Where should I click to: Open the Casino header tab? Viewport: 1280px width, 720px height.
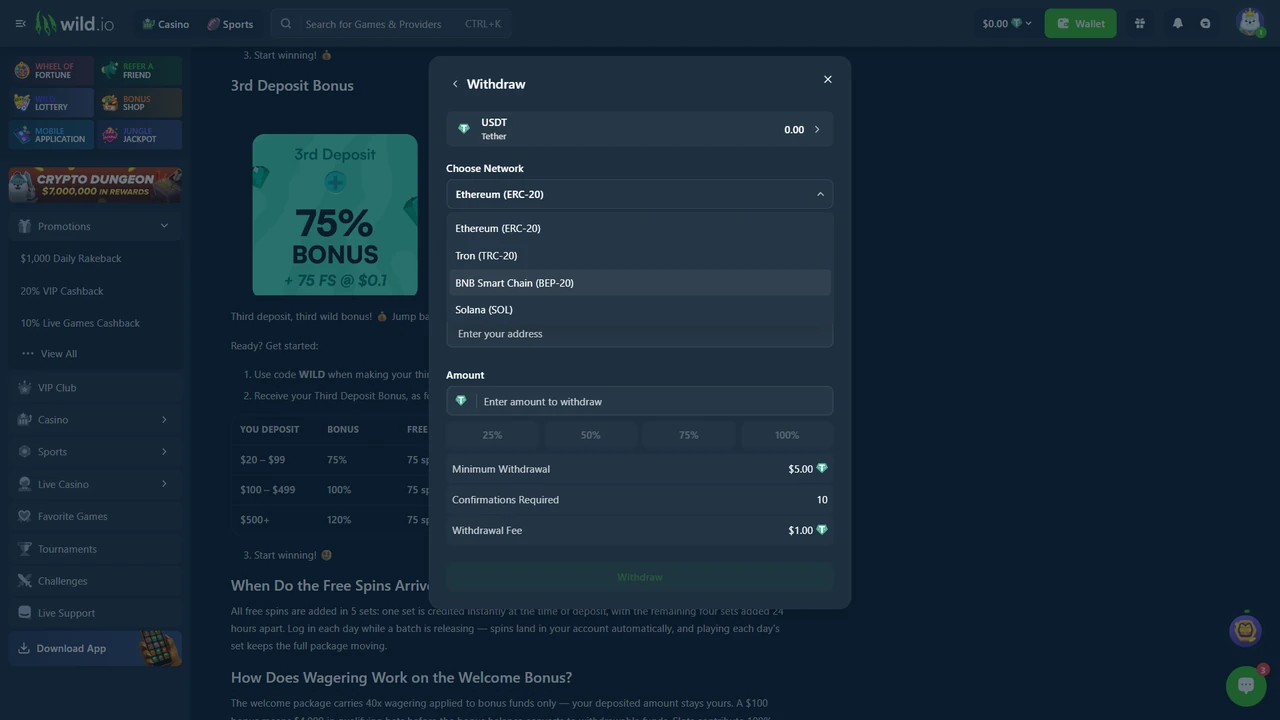165,23
